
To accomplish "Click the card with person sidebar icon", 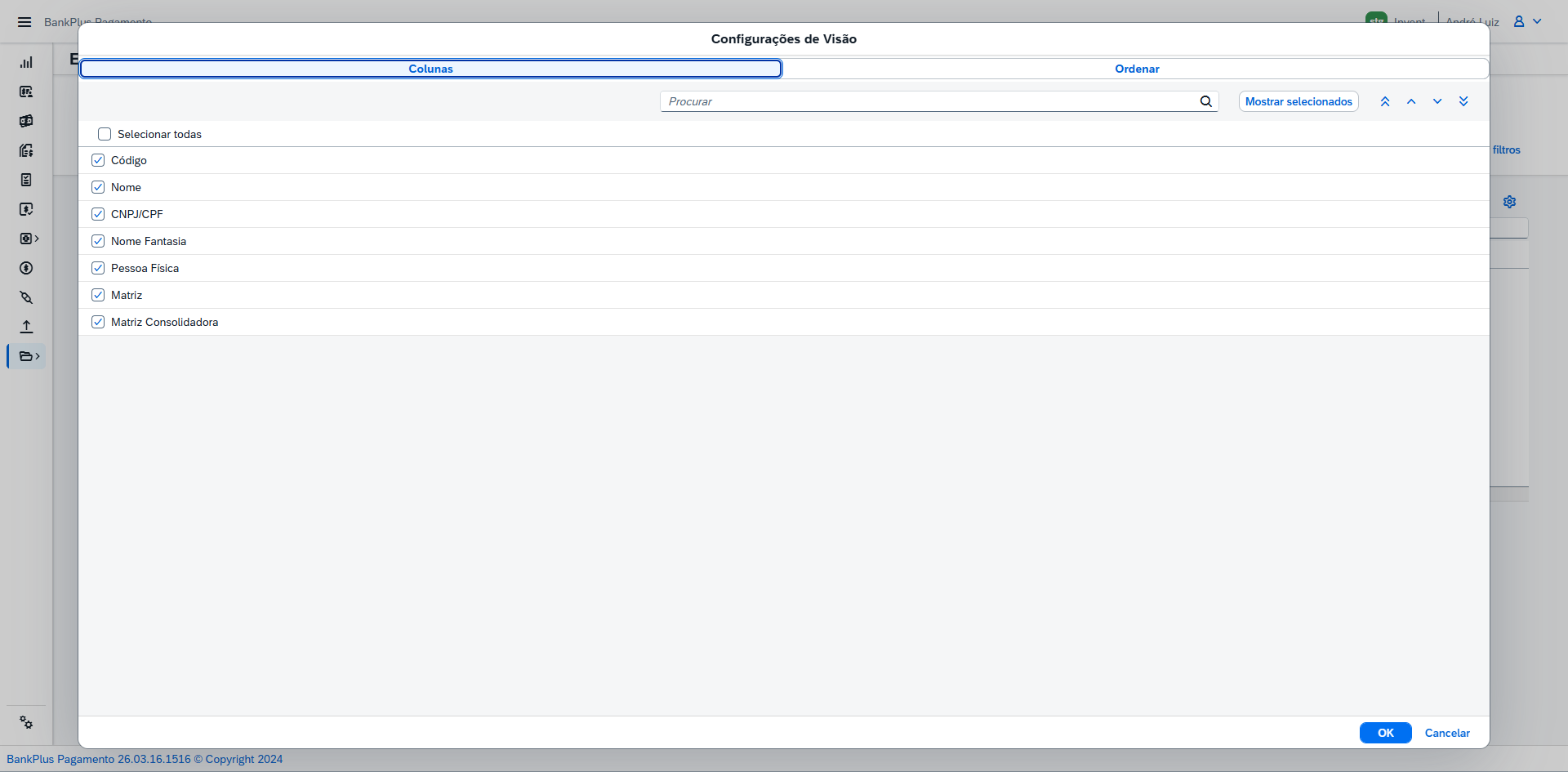I will pyautogui.click(x=26, y=91).
